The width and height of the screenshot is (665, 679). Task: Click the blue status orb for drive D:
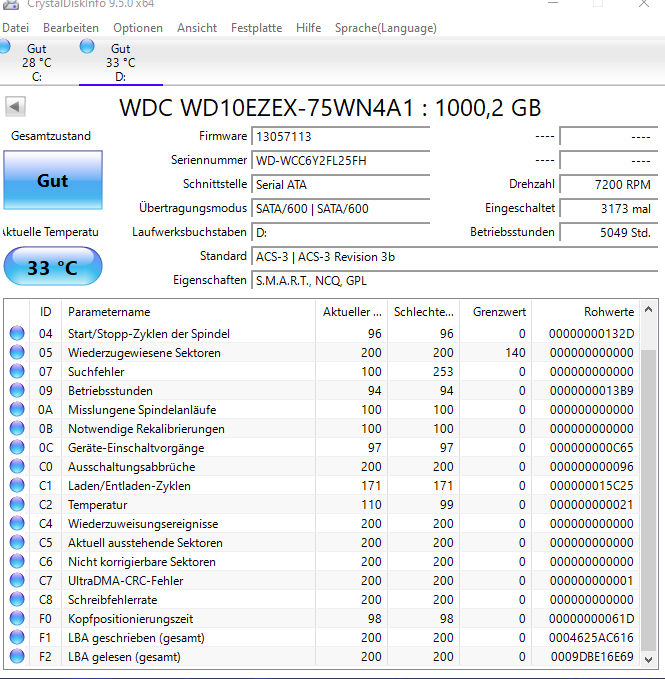tap(87, 46)
